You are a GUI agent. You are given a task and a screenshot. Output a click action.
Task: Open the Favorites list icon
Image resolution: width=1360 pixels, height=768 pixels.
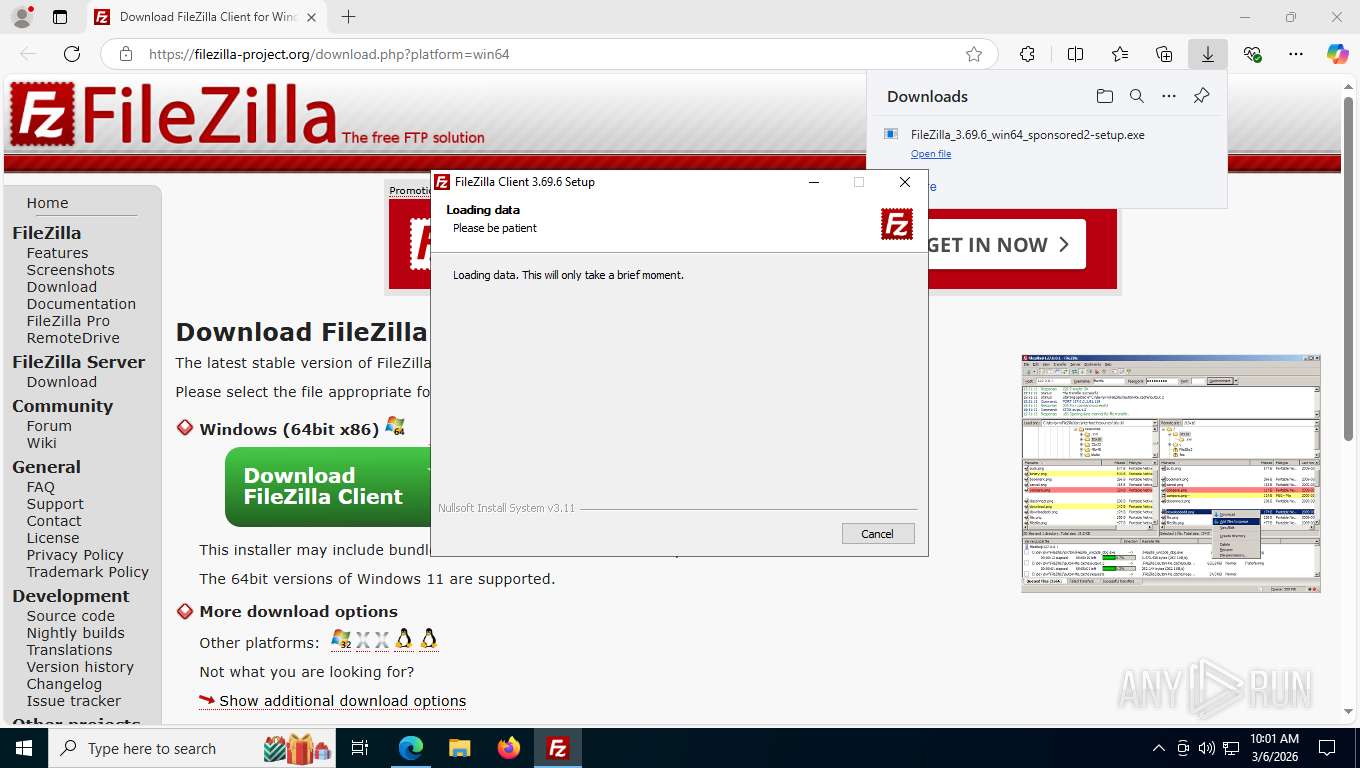(1120, 54)
